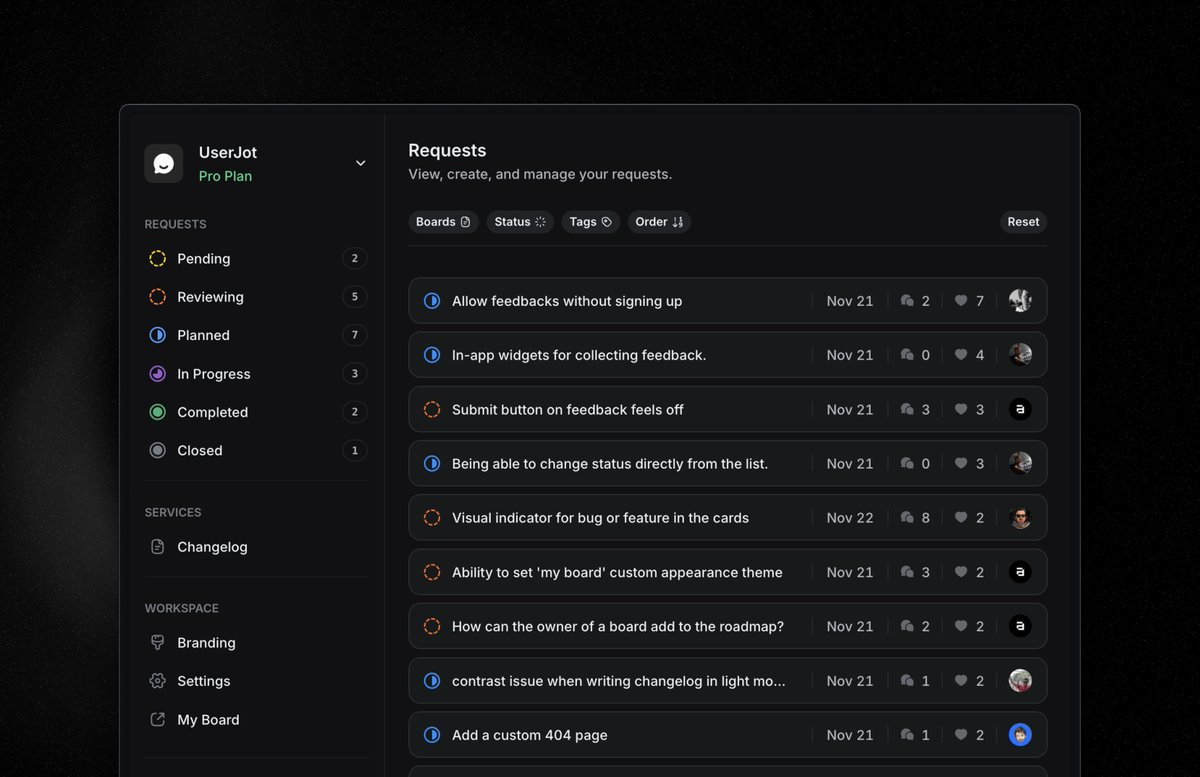1200x777 pixels.
Task: Click the My Board external link icon
Action: 157,720
